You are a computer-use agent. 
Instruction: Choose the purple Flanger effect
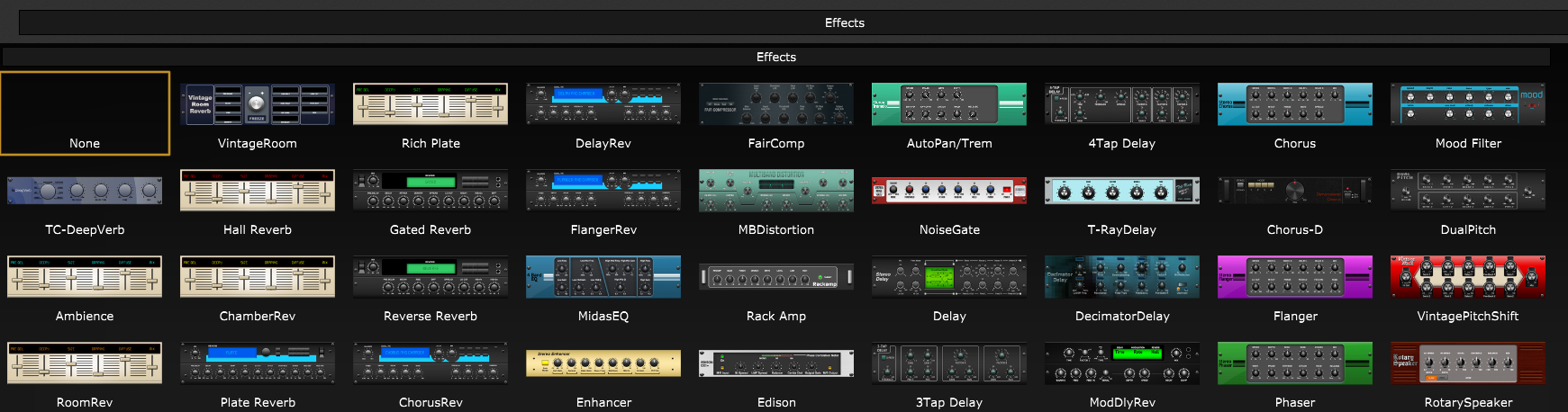point(1295,286)
